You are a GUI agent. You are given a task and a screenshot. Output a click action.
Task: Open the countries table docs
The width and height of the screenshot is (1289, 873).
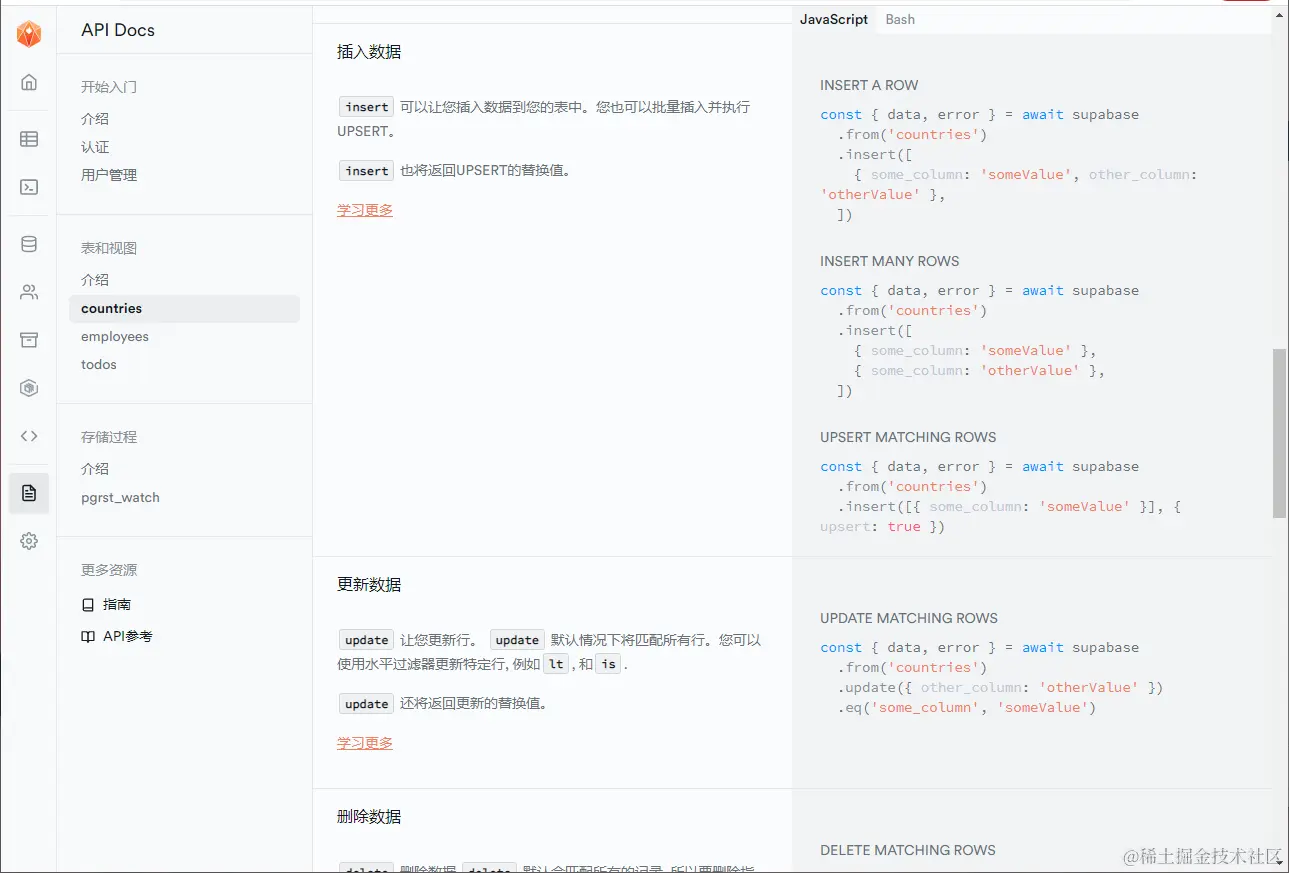[110, 308]
